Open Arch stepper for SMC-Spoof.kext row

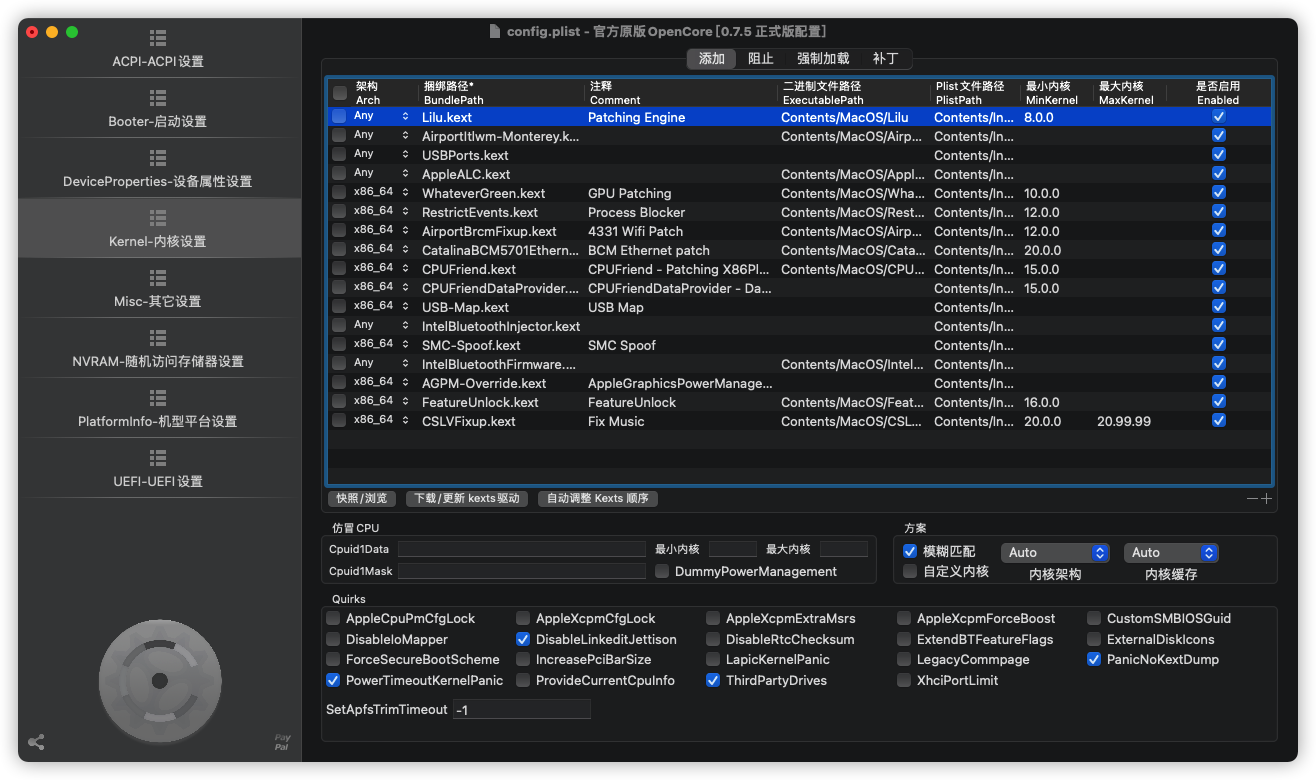point(405,345)
